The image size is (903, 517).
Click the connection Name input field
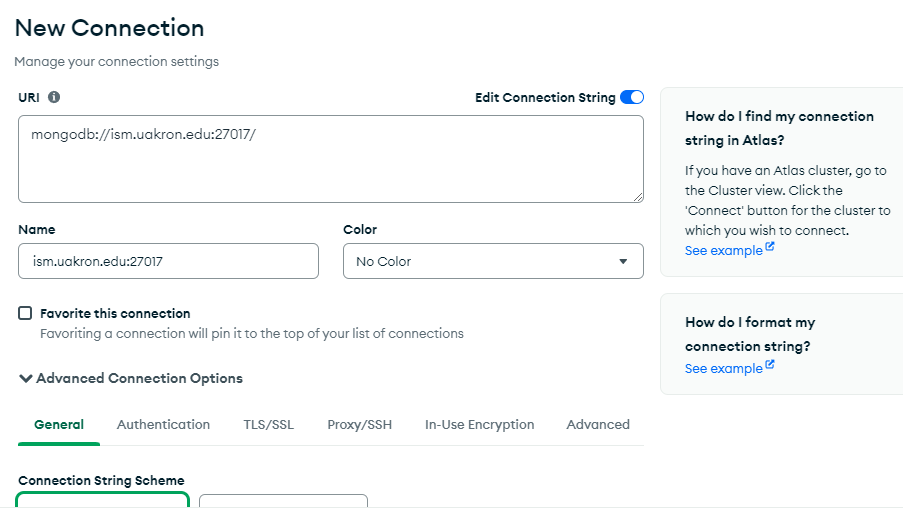pos(168,261)
